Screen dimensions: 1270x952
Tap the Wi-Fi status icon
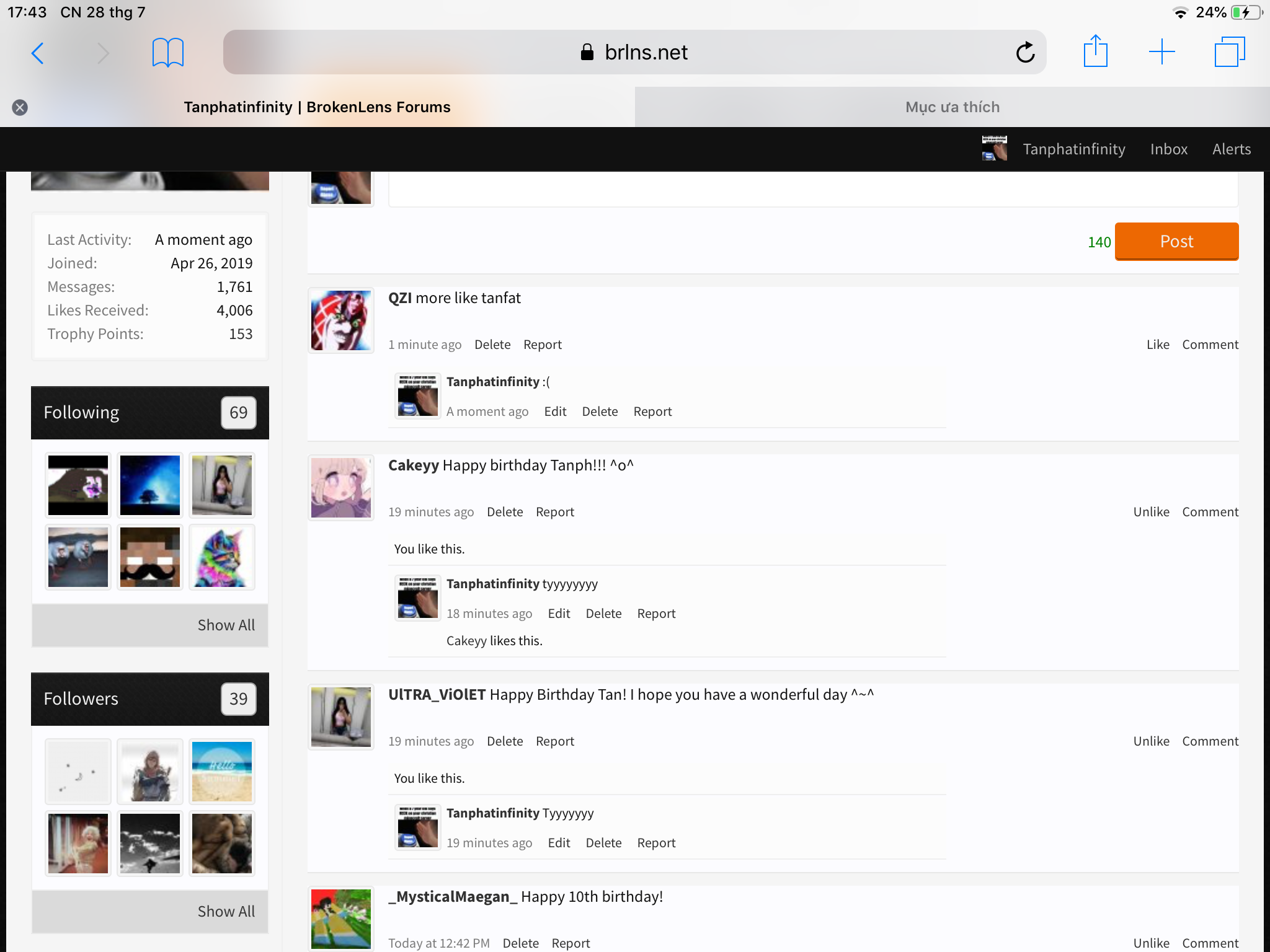(1181, 12)
